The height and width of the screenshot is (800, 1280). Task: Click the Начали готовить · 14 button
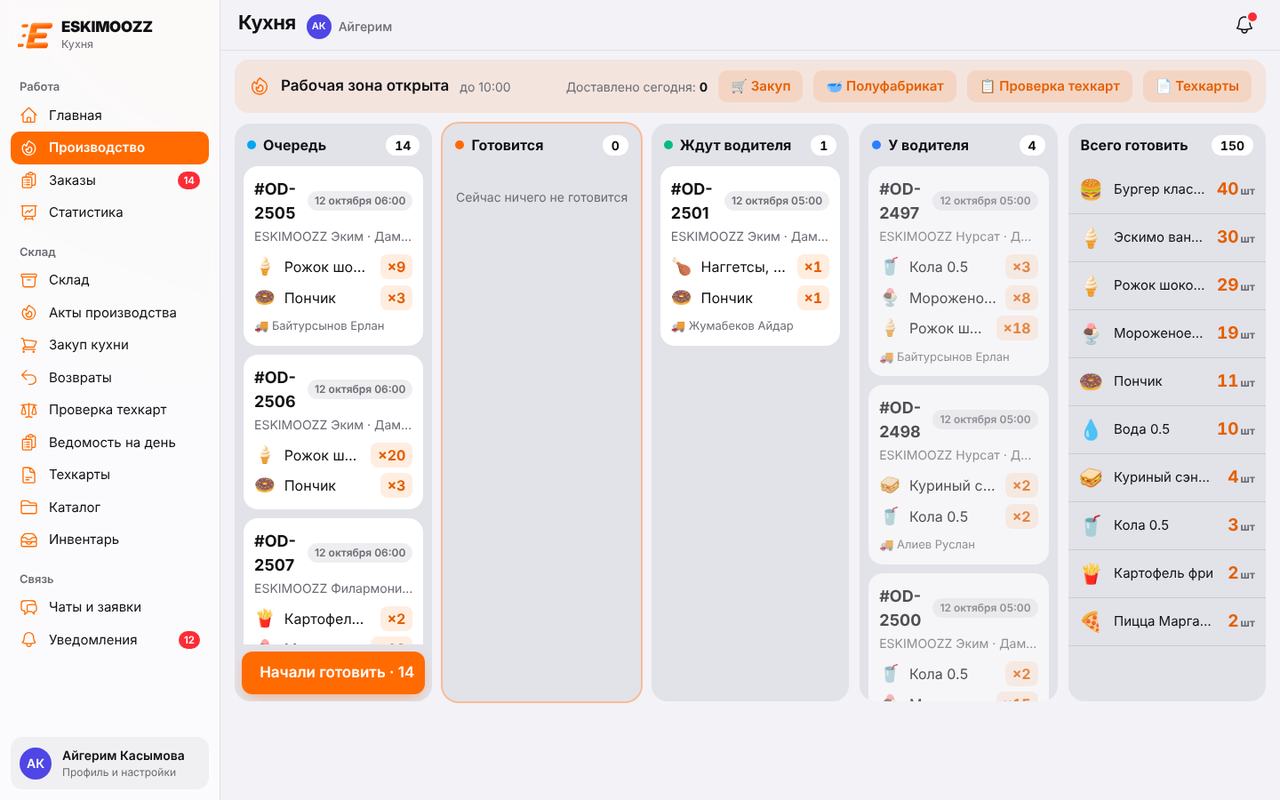[x=333, y=673]
